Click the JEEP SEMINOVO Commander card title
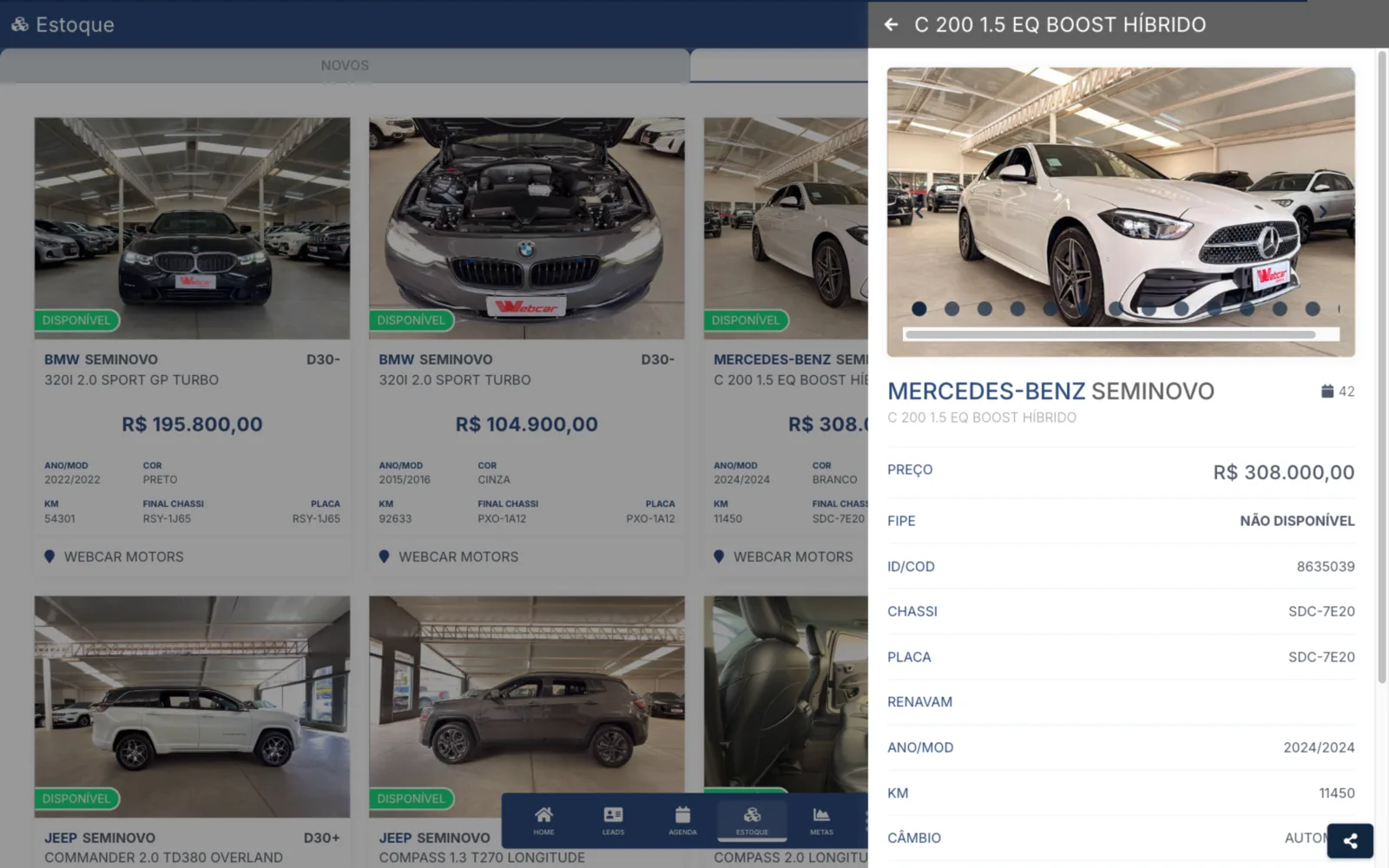1389x868 pixels. click(x=100, y=838)
